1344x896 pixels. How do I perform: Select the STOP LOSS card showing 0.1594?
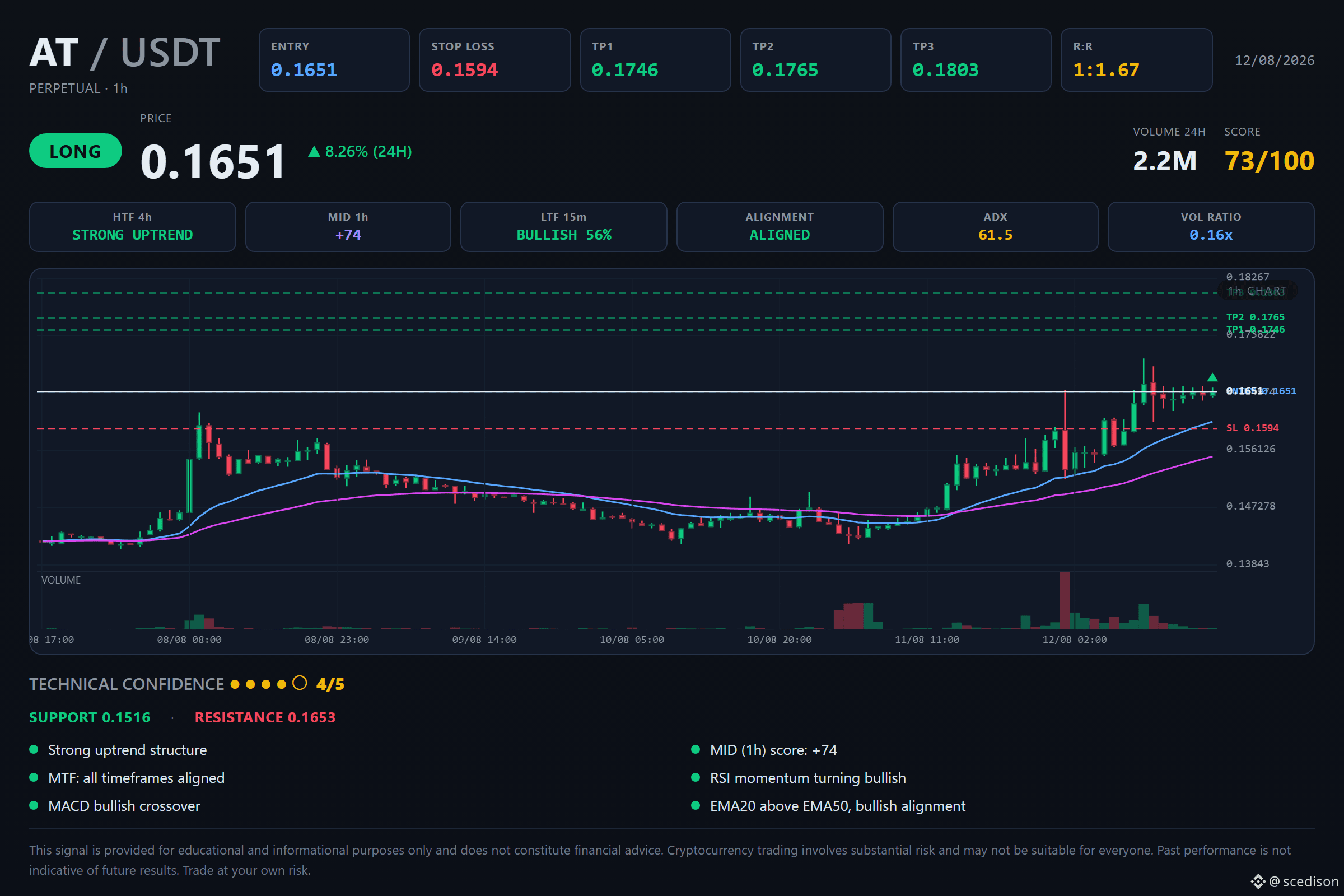pyautogui.click(x=495, y=60)
